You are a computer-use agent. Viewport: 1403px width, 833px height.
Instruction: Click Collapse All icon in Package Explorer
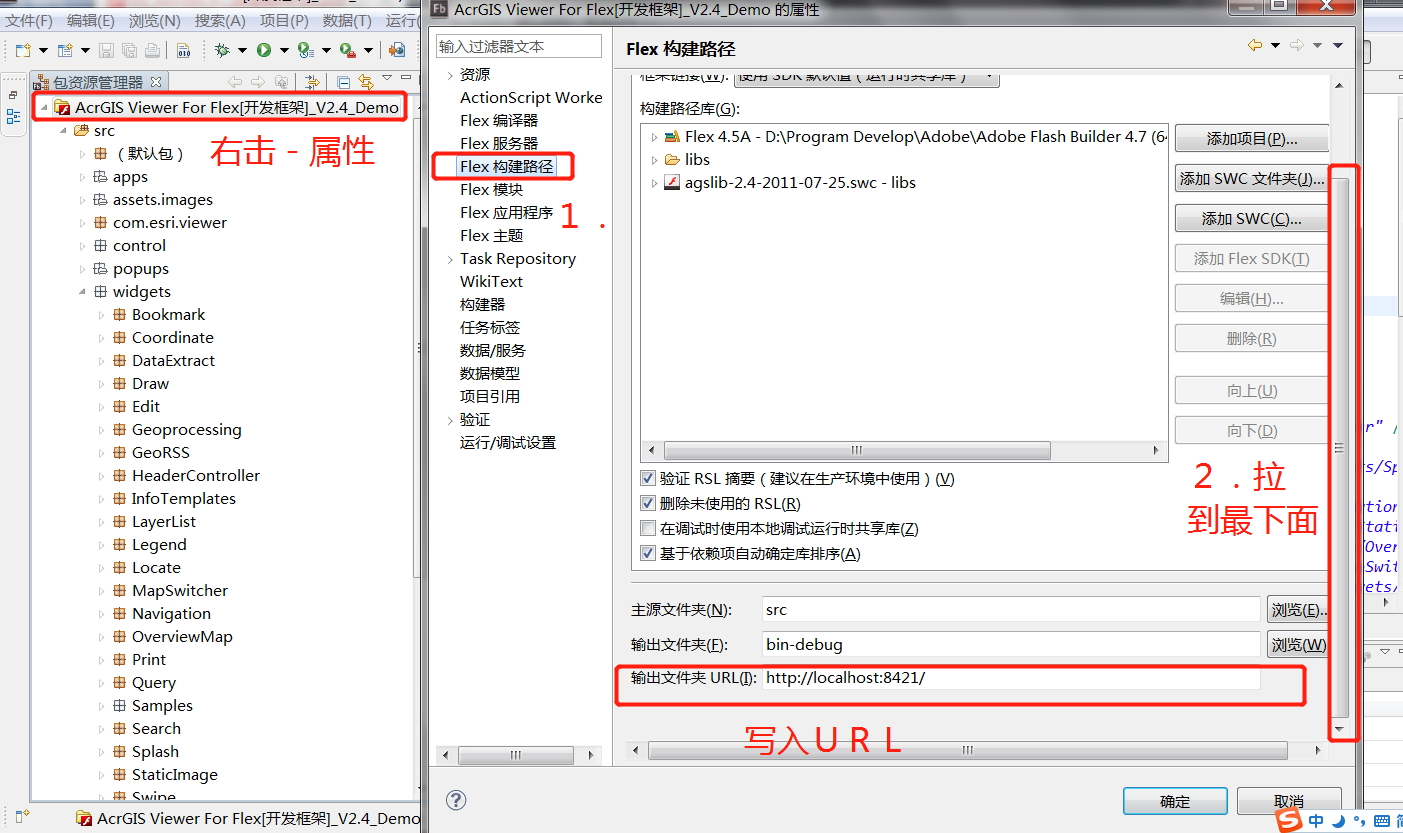pyautogui.click(x=343, y=82)
